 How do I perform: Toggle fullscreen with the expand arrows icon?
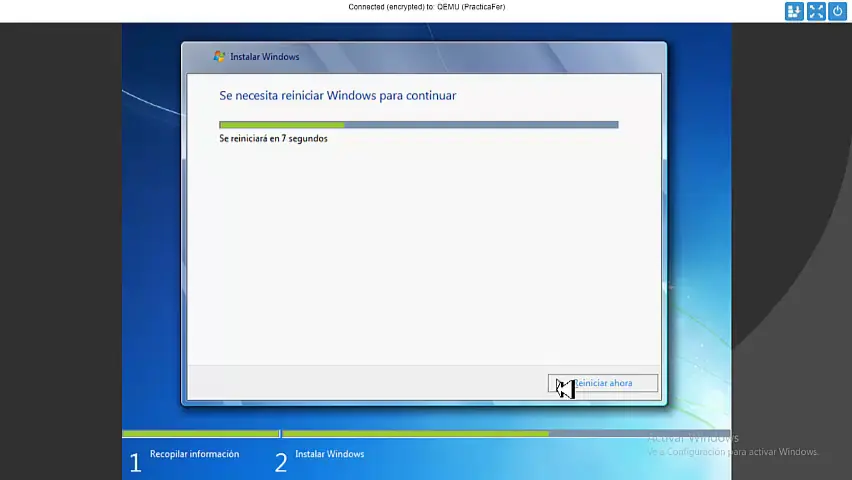[x=816, y=11]
